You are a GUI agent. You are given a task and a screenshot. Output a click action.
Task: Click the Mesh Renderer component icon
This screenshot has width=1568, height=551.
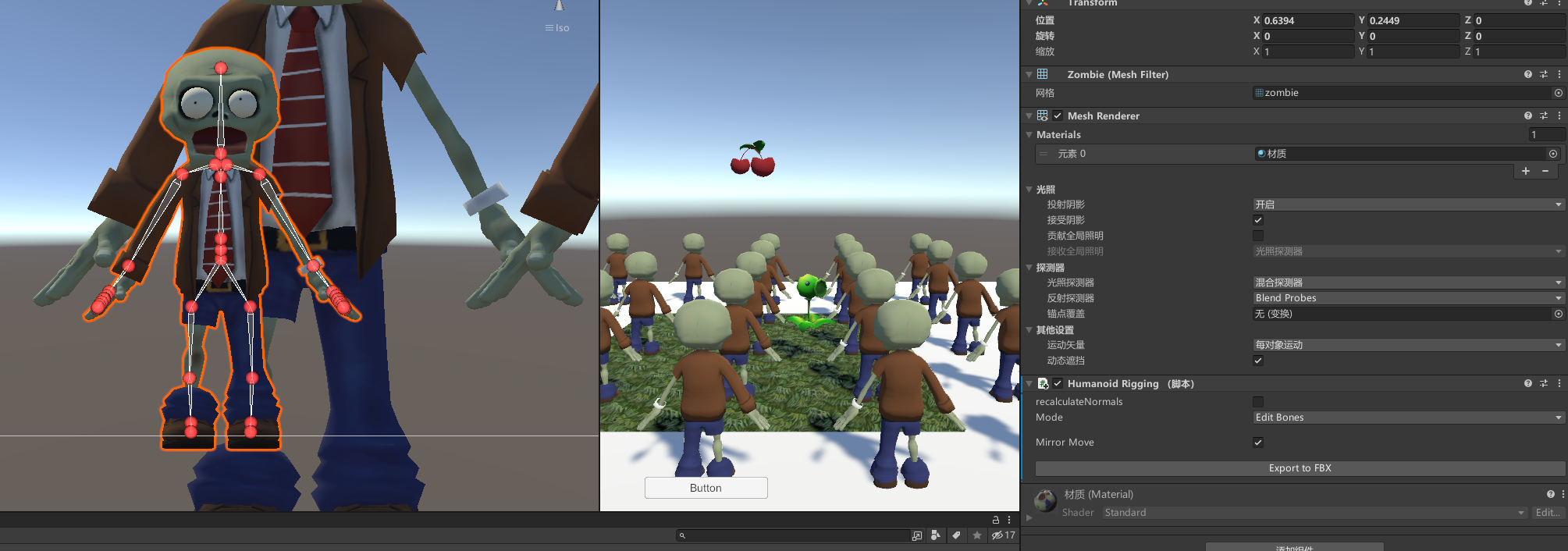[x=1043, y=116]
